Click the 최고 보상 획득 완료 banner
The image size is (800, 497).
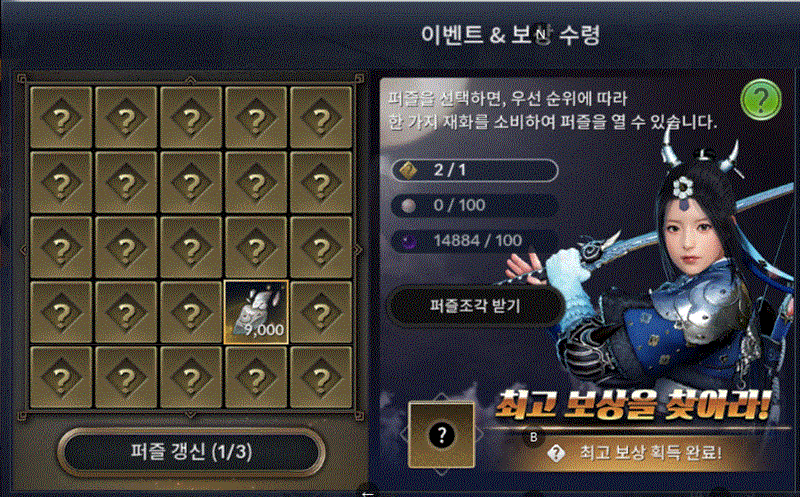point(635,453)
